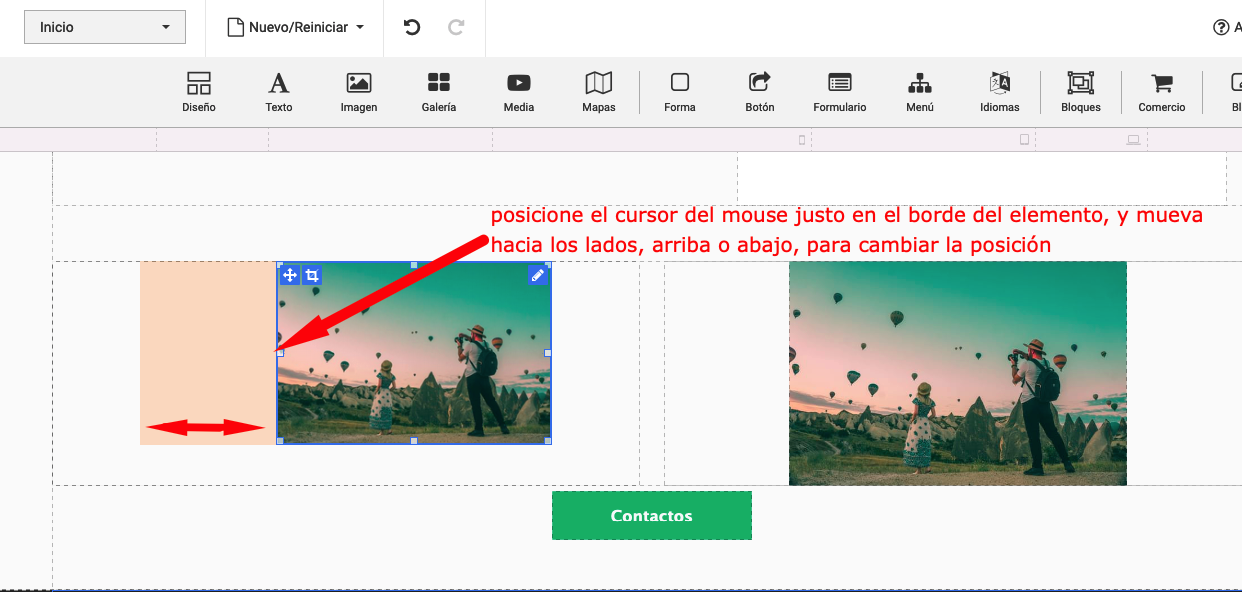1242x592 pixels.
Task: Undo the last action
Action: click(x=412, y=27)
